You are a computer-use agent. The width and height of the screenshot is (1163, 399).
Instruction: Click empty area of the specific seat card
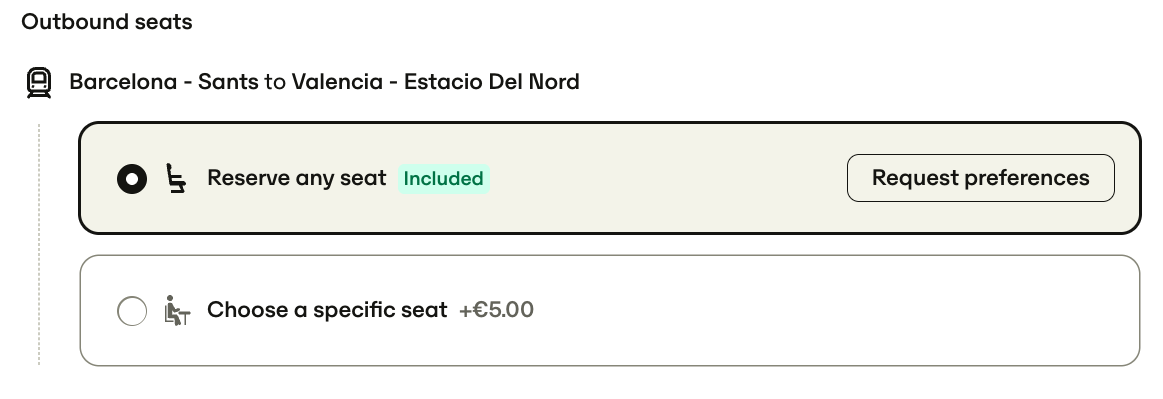coord(816,311)
